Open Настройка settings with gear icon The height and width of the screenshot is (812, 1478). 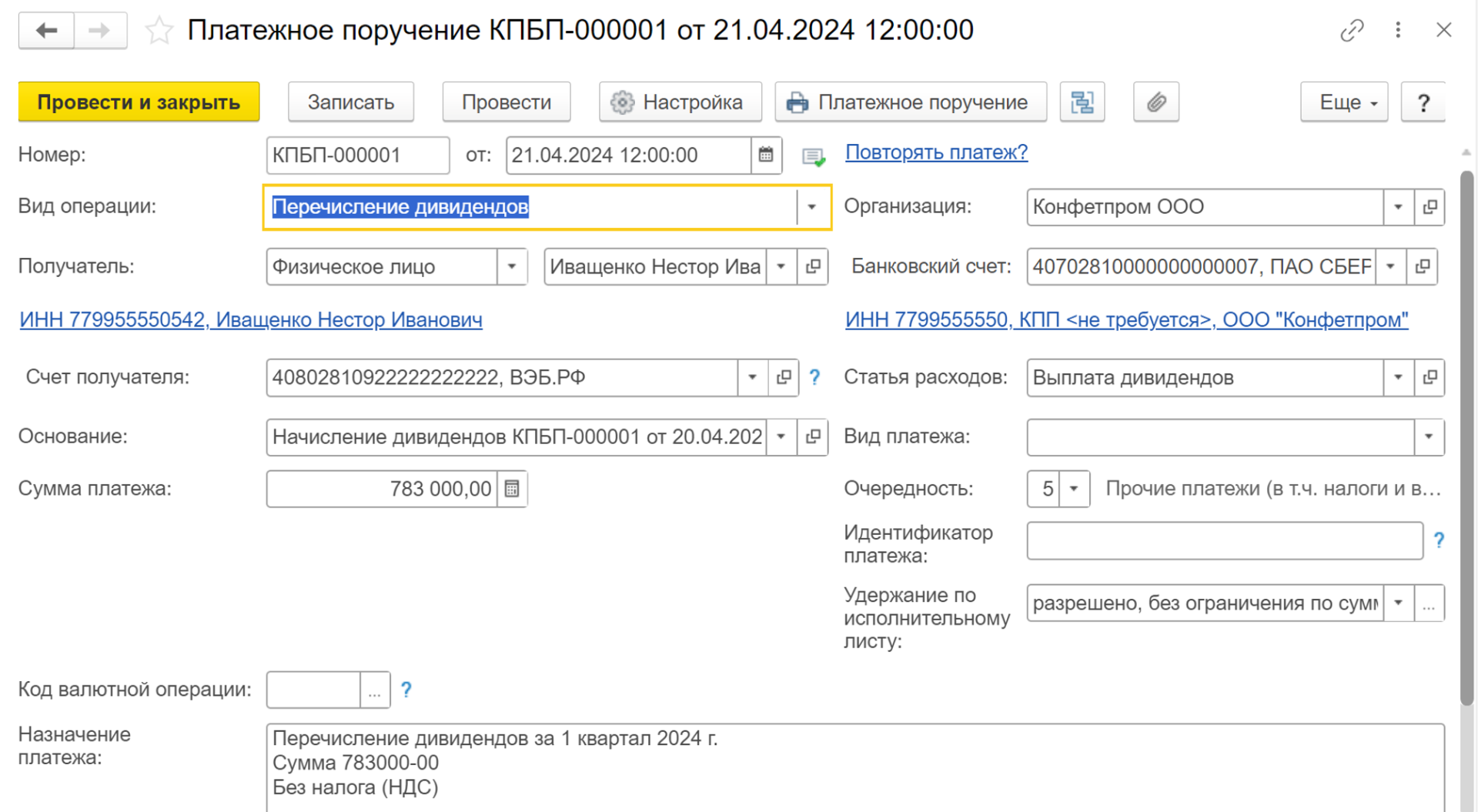click(680, 102)
